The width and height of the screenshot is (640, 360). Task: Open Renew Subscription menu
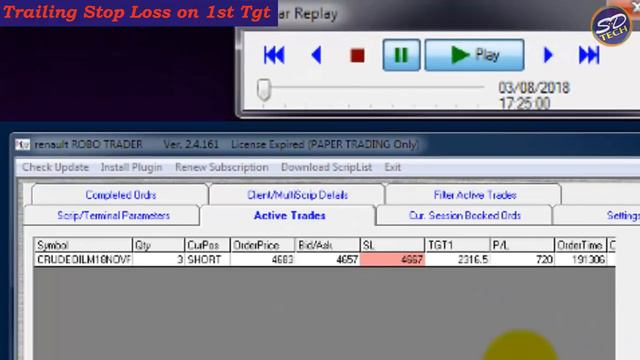click(222, 167)
